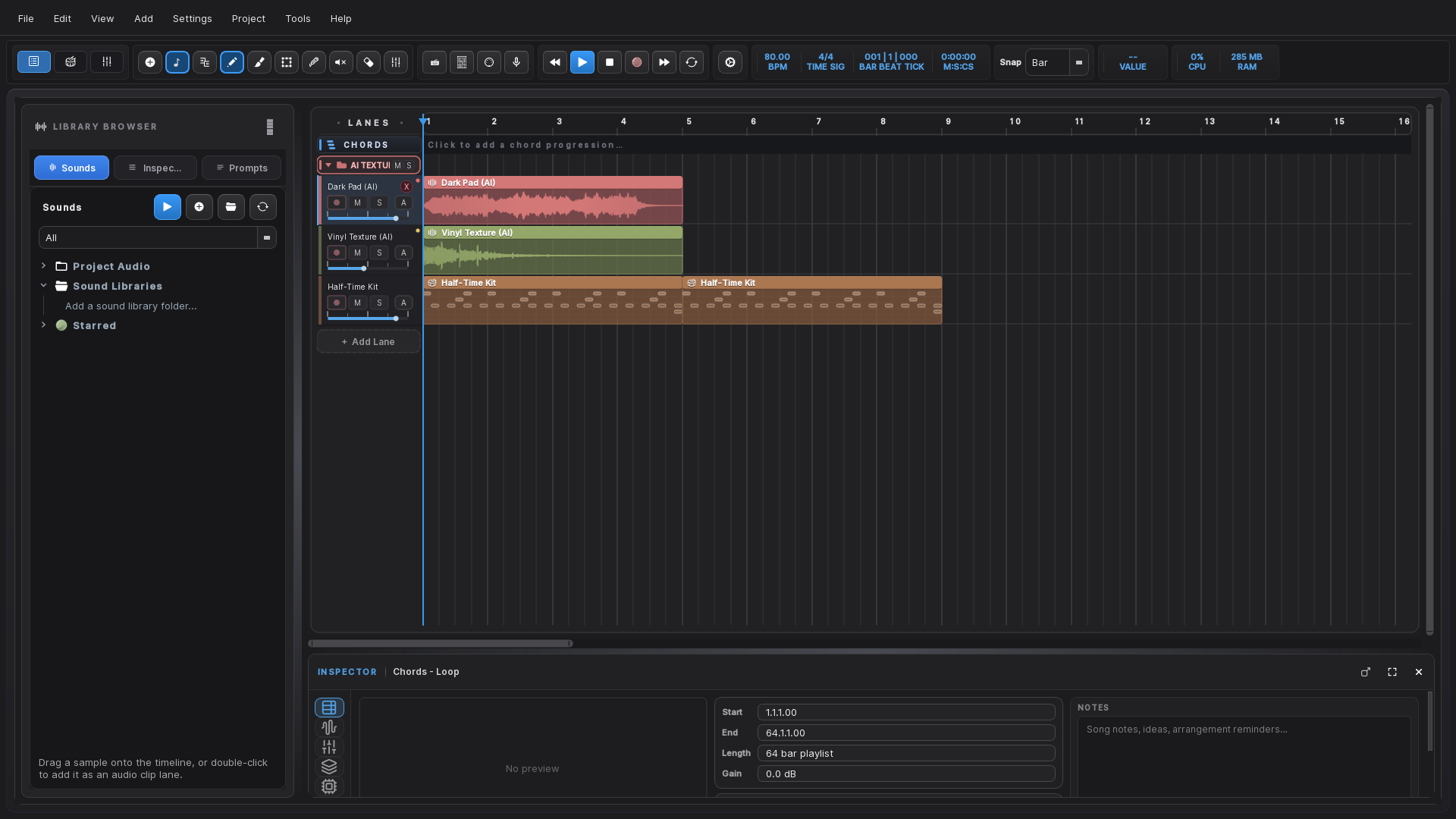Open the Project menu
This screenshot has width=1456, height=819.
pos(249,18)
